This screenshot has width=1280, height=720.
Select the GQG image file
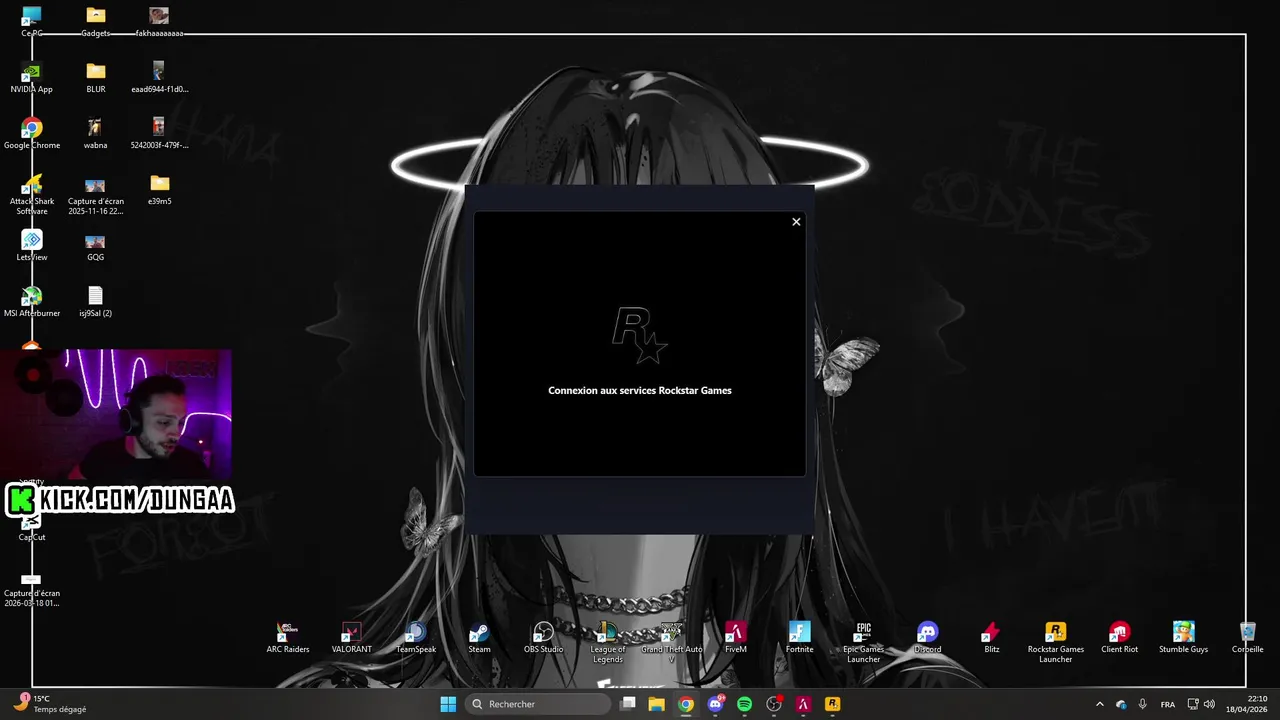(96, 246)
